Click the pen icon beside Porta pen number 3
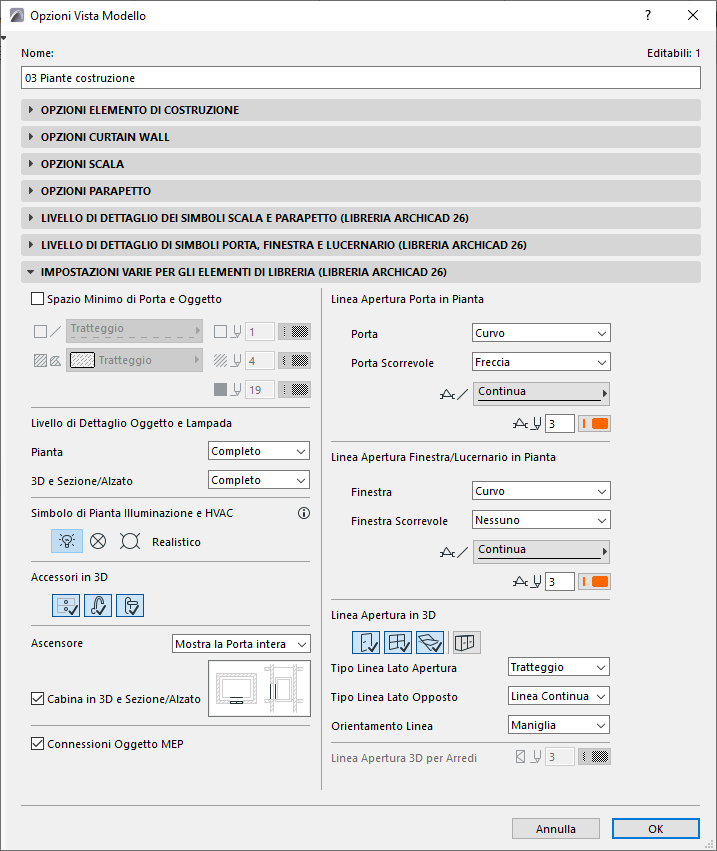Screen dimensions: 717x851 527,424
